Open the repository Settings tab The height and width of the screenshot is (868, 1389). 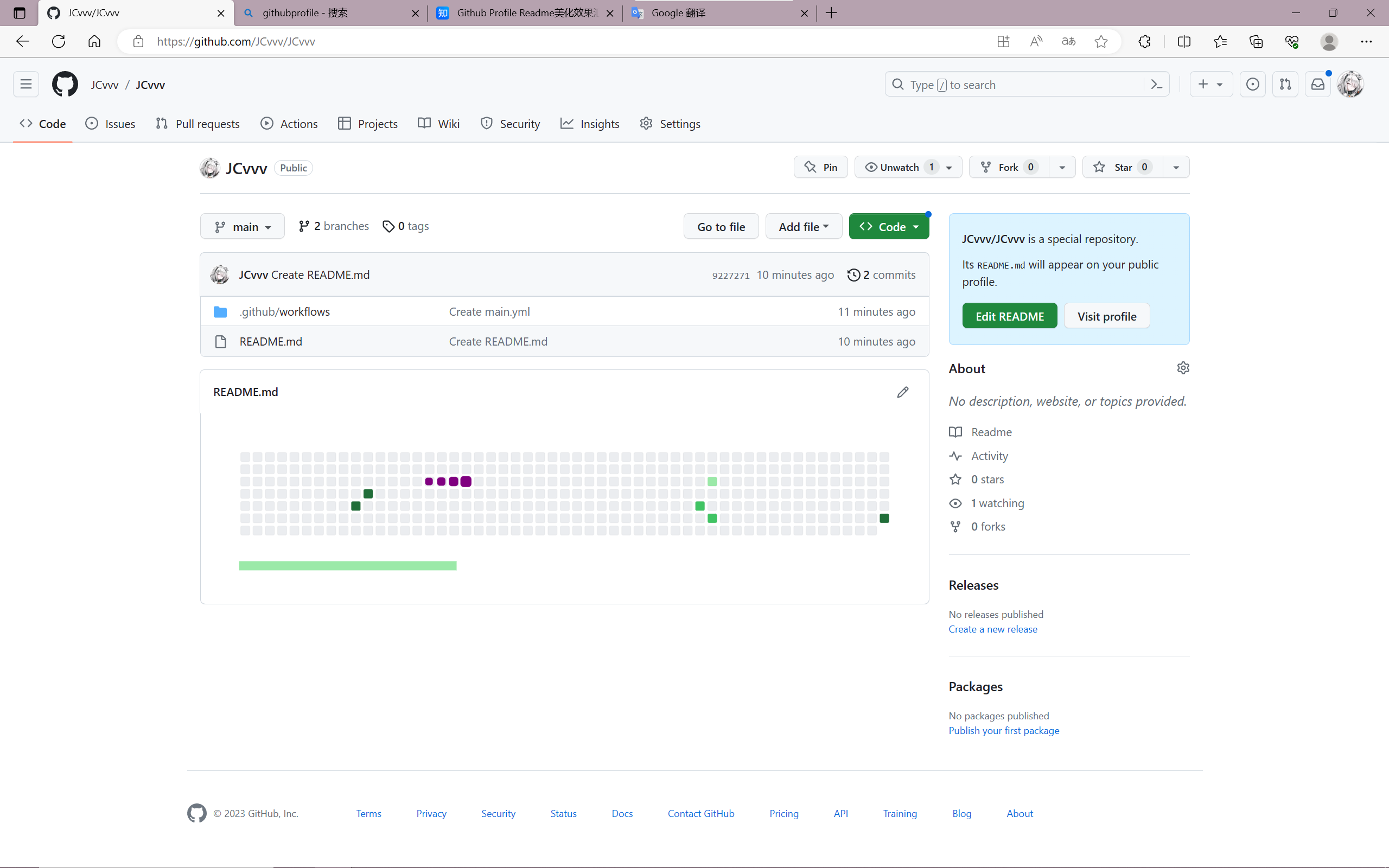coord(671,124)
